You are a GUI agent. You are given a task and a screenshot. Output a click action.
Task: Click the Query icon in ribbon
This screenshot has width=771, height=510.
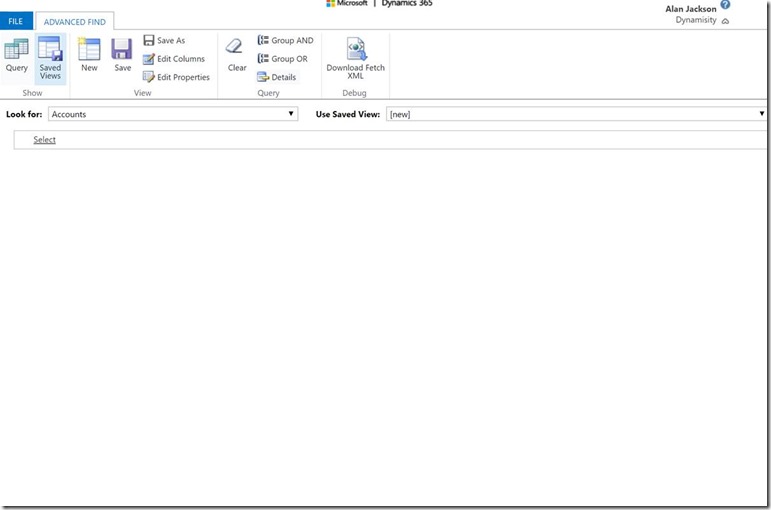tap(17, 55)
